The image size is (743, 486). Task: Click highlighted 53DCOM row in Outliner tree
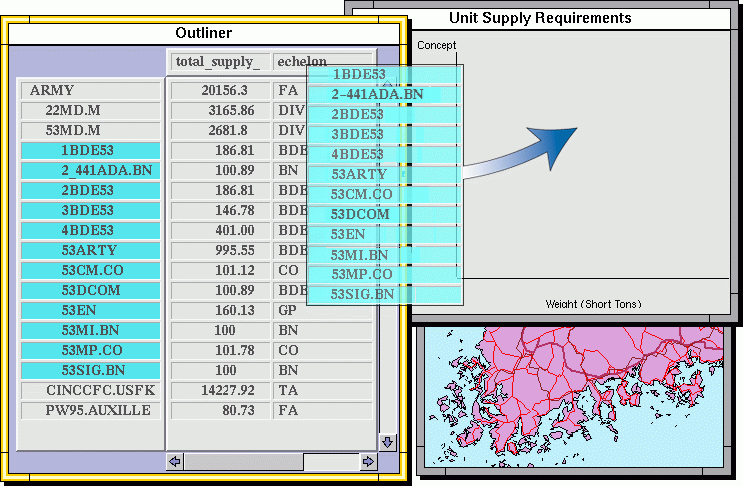click(x=90, y=291)
